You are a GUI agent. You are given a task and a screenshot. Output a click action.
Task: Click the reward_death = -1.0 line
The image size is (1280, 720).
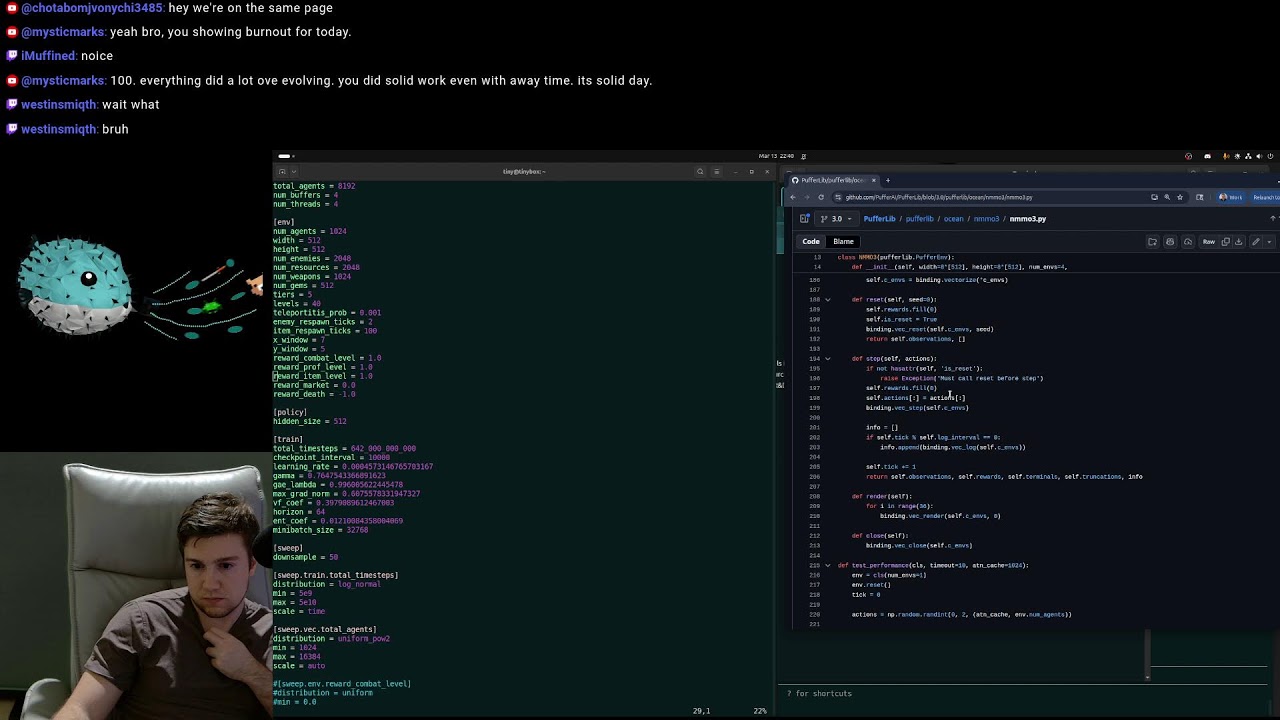[314, 394]
